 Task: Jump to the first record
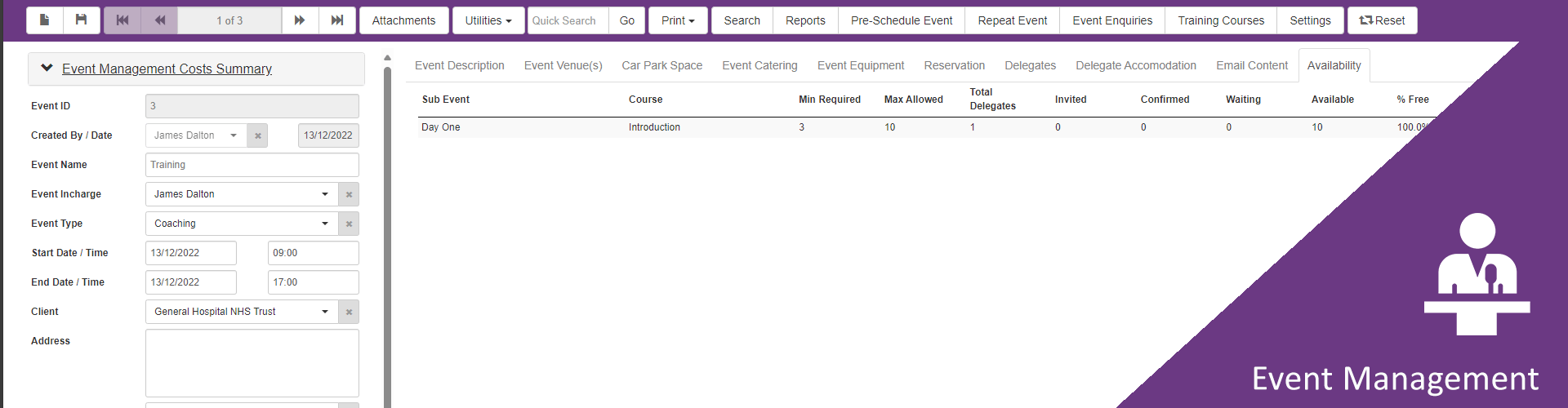122,20
